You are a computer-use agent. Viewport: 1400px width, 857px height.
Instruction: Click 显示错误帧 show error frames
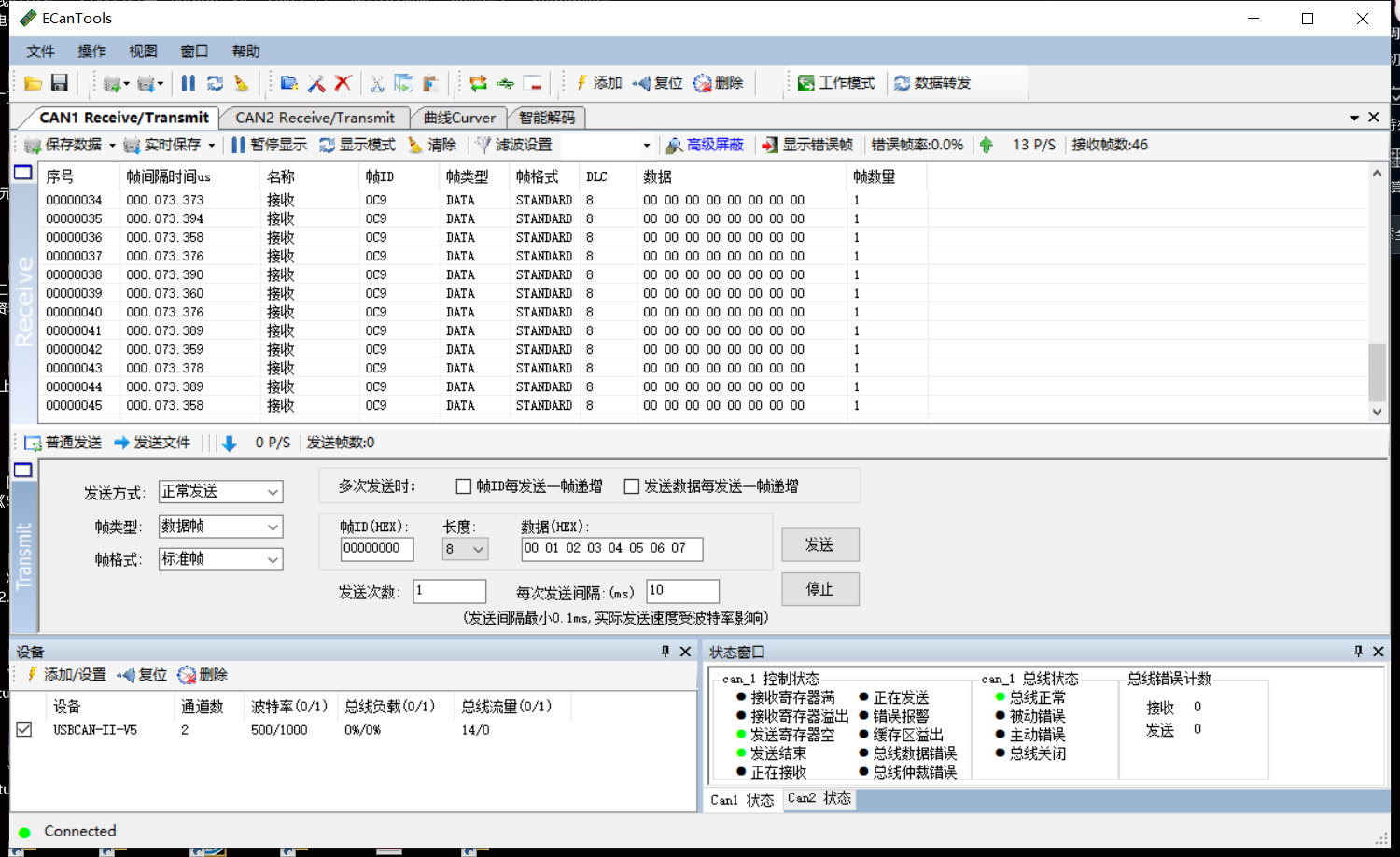click(807, 145)
